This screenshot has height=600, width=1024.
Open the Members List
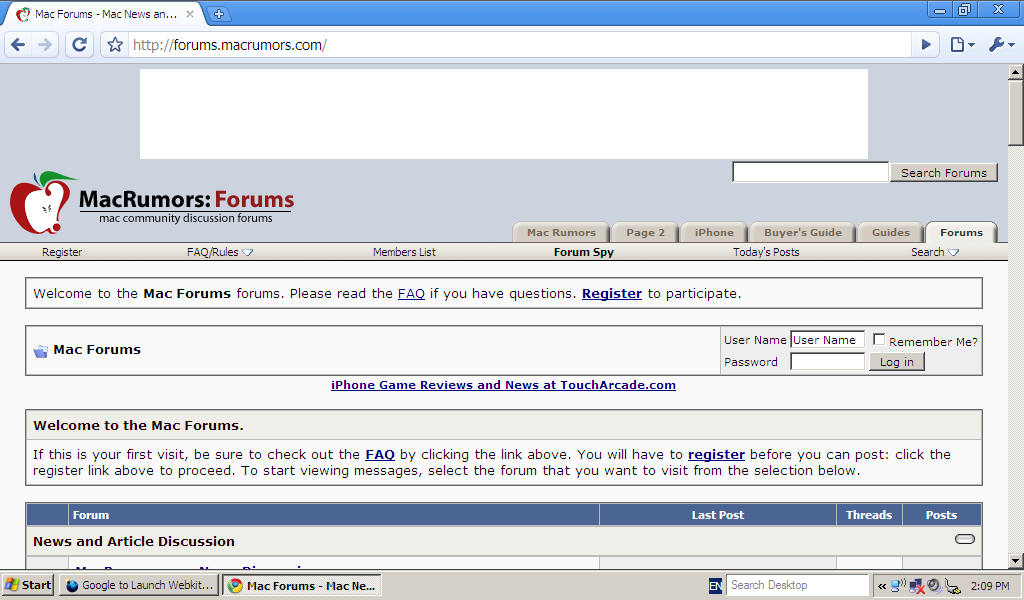pos(404,252)
